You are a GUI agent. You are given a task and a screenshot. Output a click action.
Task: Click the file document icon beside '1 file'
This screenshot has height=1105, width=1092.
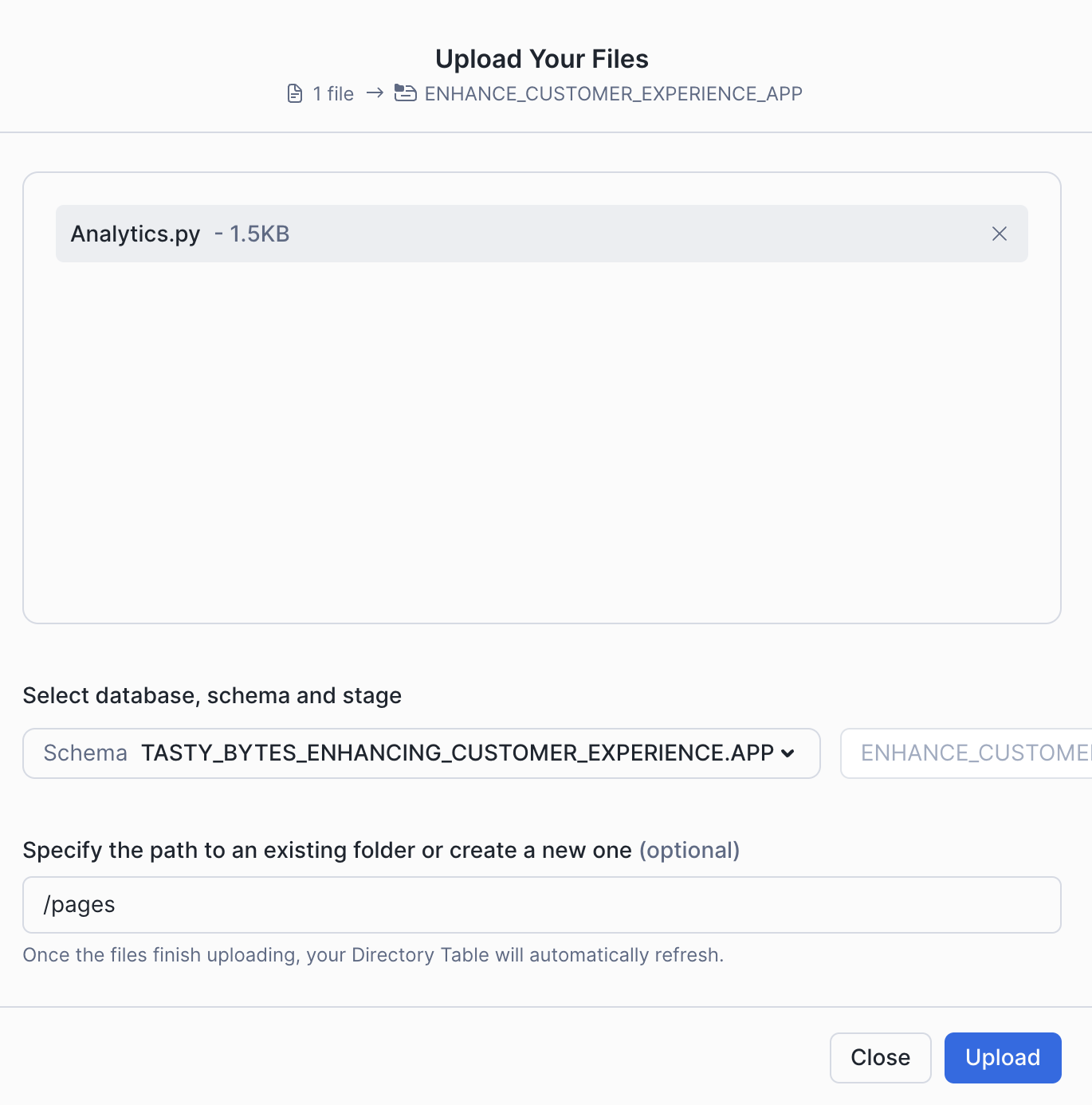pyautogui.click(x=295, y=94)
